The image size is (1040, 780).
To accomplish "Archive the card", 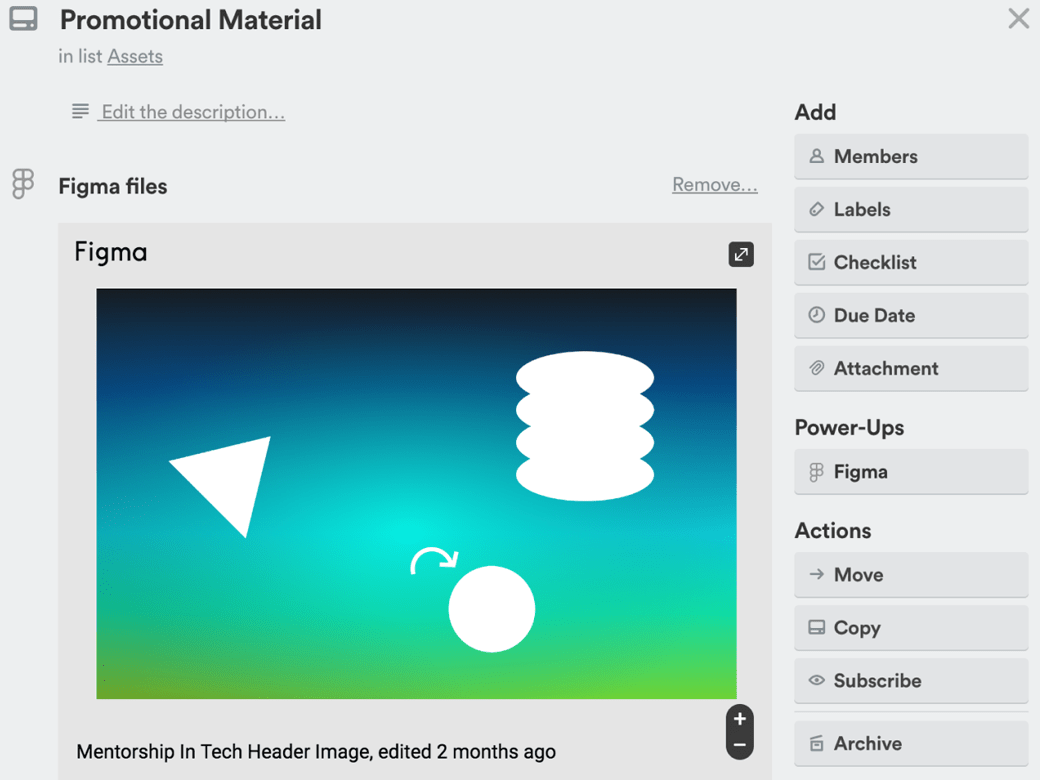I will click(910, 744).
